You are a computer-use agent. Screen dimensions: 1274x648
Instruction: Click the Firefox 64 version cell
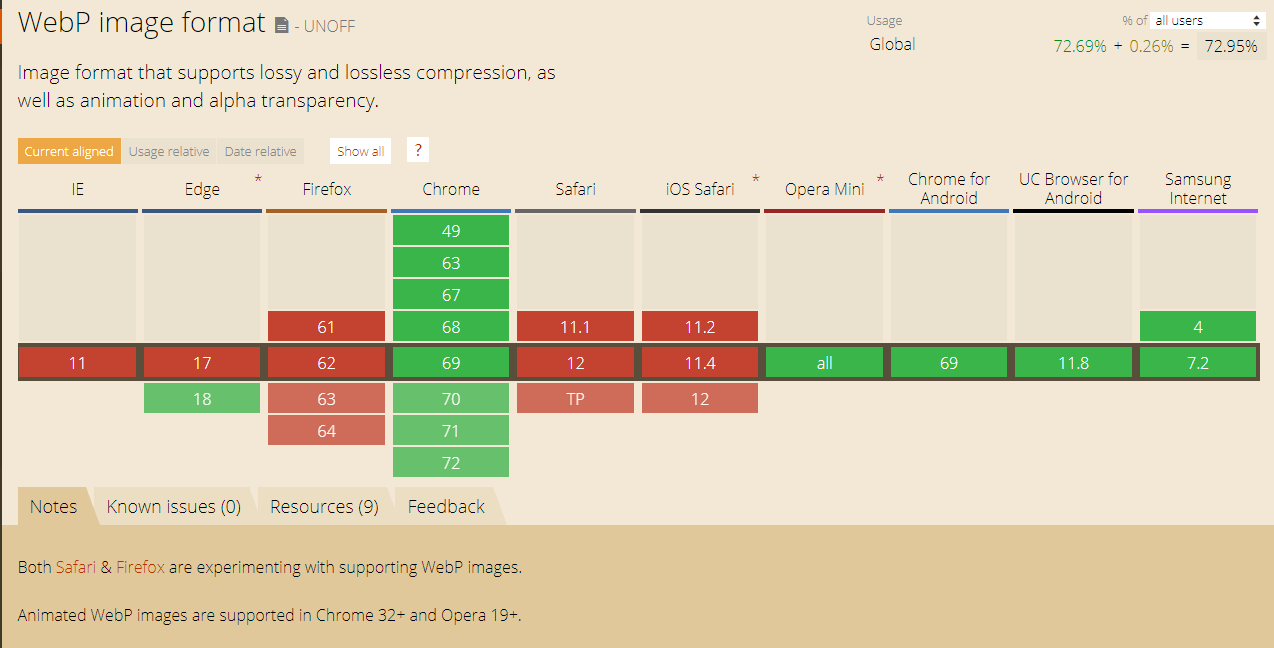point(327,430)
